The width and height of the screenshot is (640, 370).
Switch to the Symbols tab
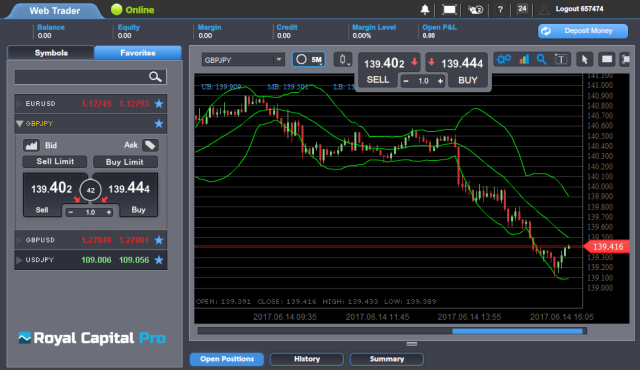(51, 53)
